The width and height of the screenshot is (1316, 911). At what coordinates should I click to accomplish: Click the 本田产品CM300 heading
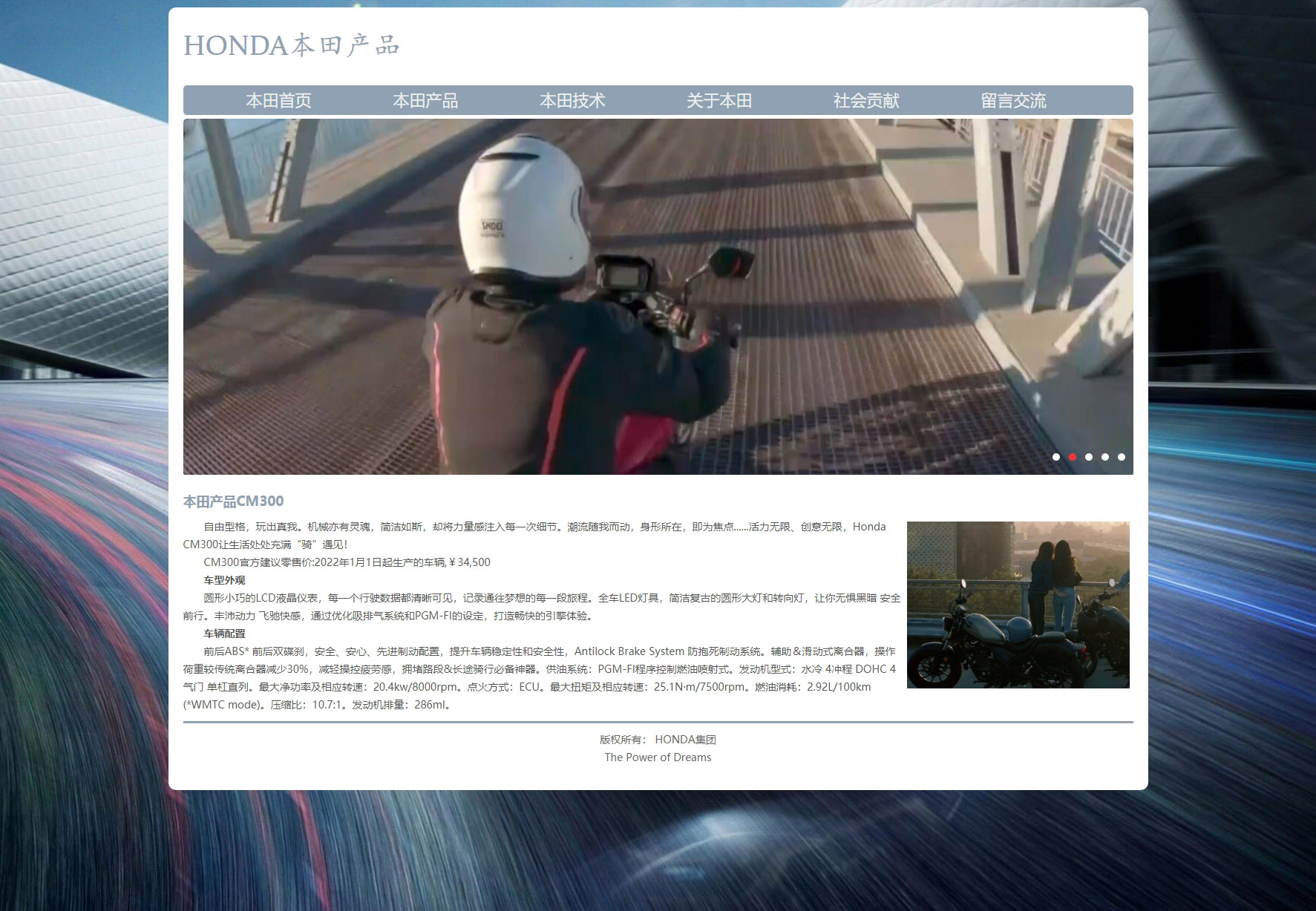(x=234, y=501)
